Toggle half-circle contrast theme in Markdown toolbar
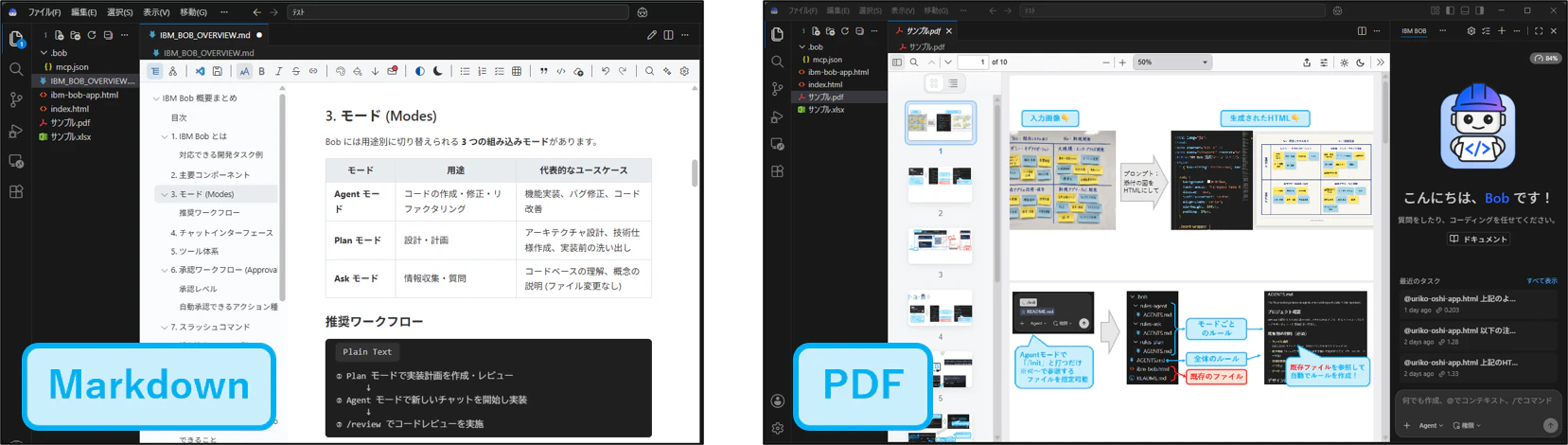 coord(420,71)
